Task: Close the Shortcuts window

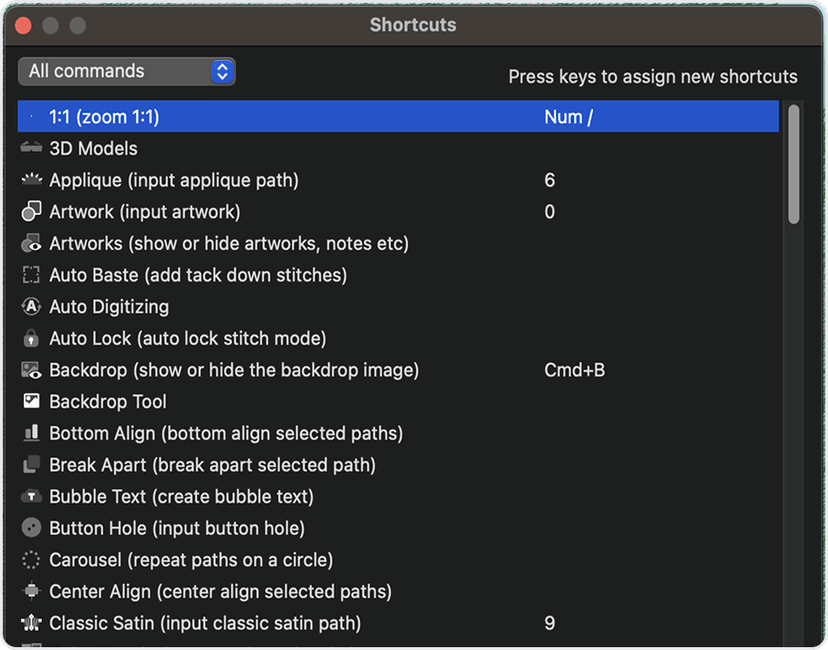Action: point(23,25)
